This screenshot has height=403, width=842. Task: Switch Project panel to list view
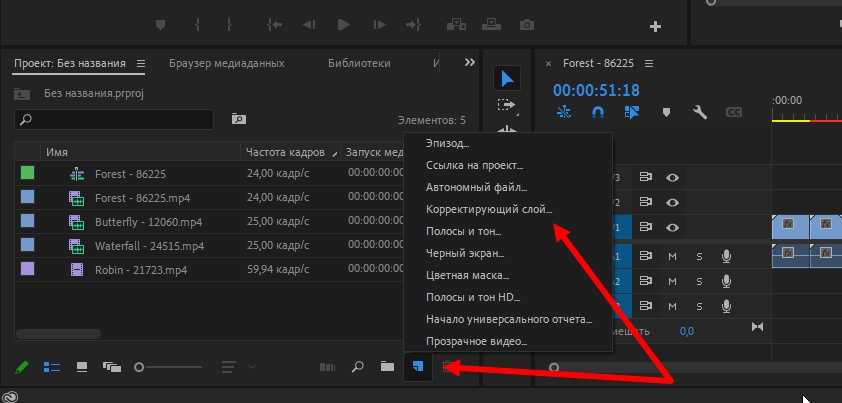point(53,367)
